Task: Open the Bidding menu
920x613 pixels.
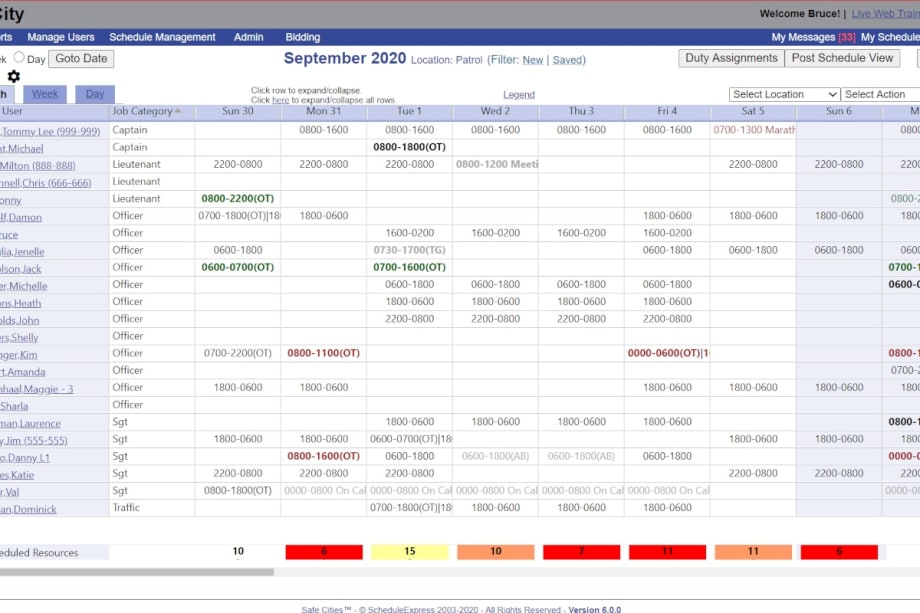Action: click(x=301, y=37)
